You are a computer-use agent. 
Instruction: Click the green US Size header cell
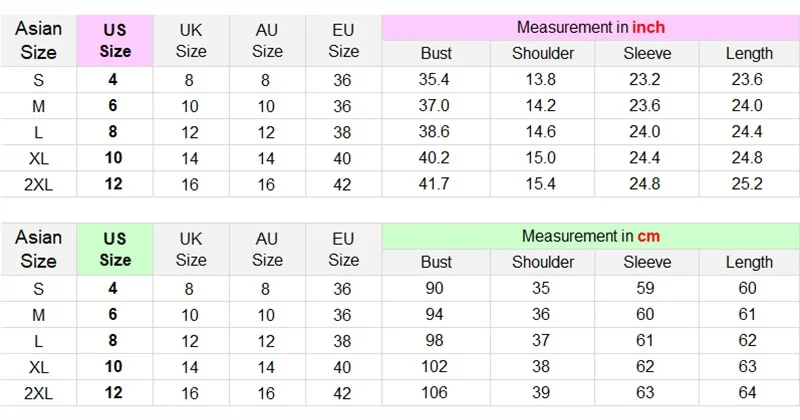(x=115, y=249)
